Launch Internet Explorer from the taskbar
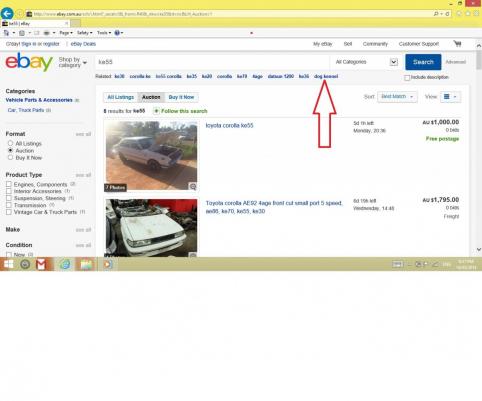 tap(65, 264)
